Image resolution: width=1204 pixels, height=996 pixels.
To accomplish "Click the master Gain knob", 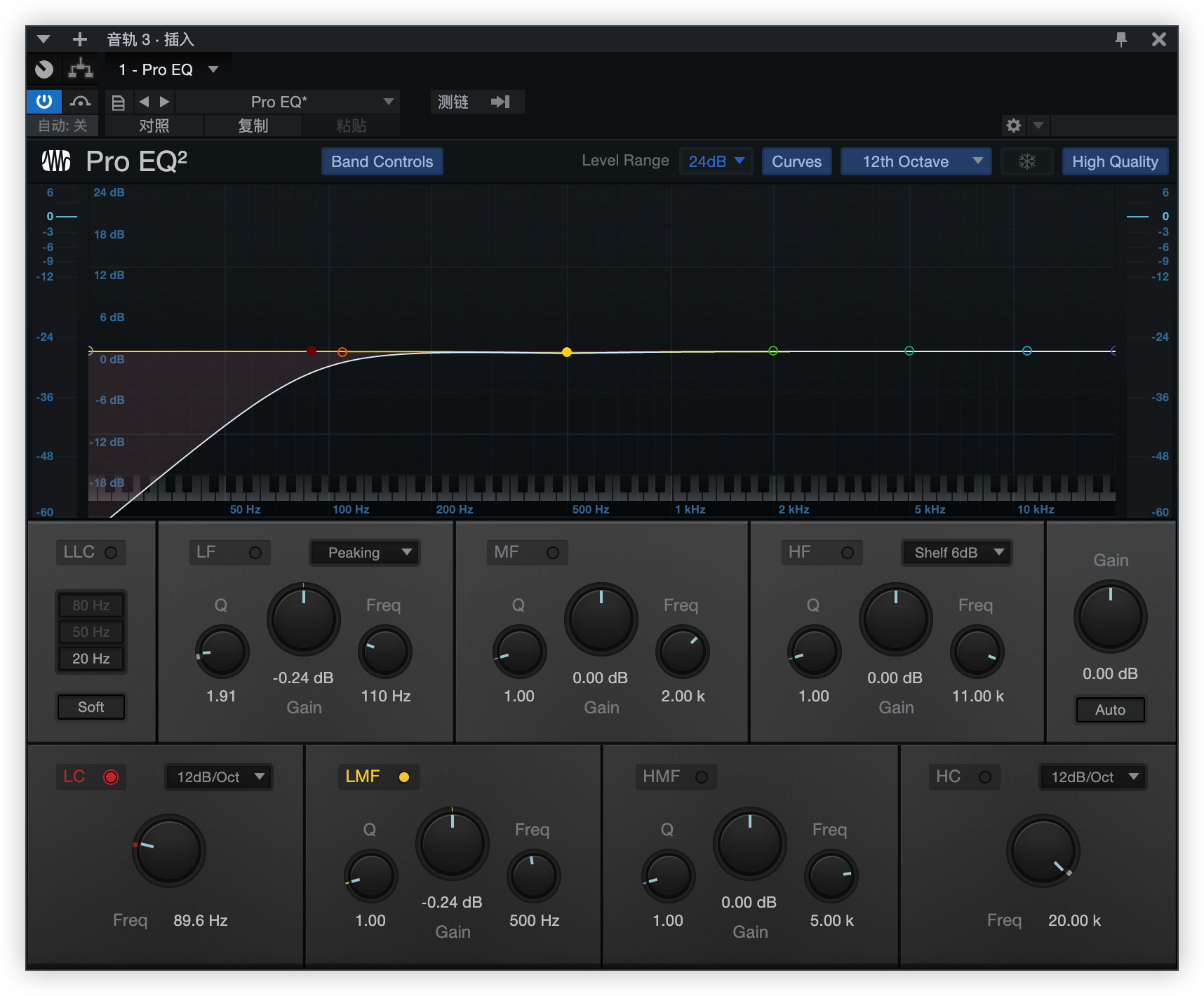I will tap(1110, 617).
